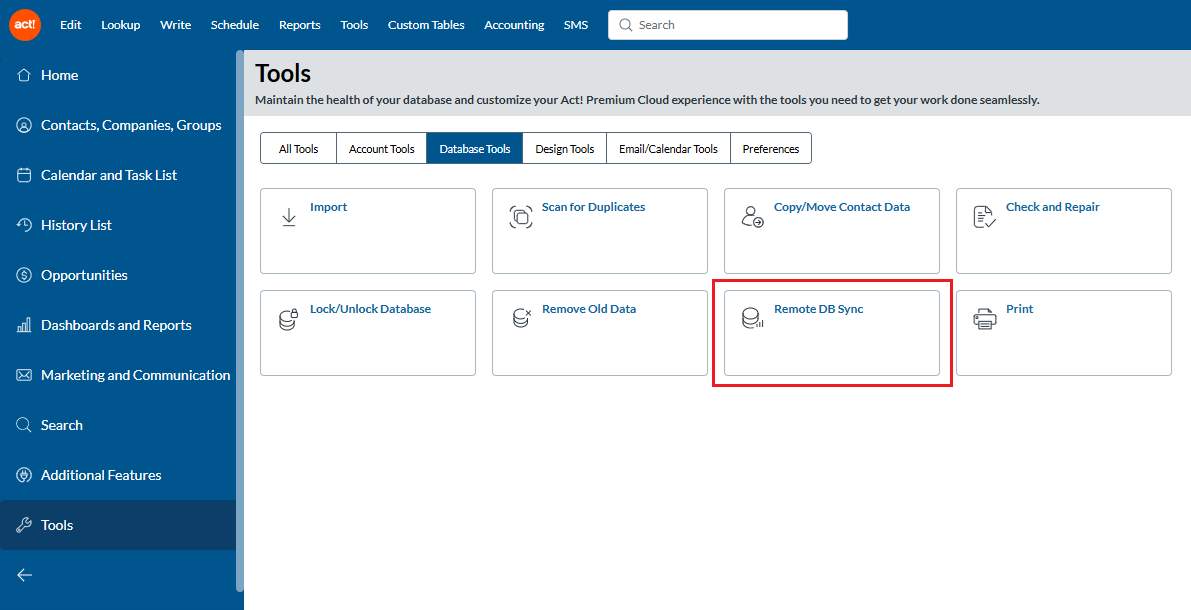Click the Act! logo icon
This screenshot has height=610, width=1191.
click(x=25, y=25)
